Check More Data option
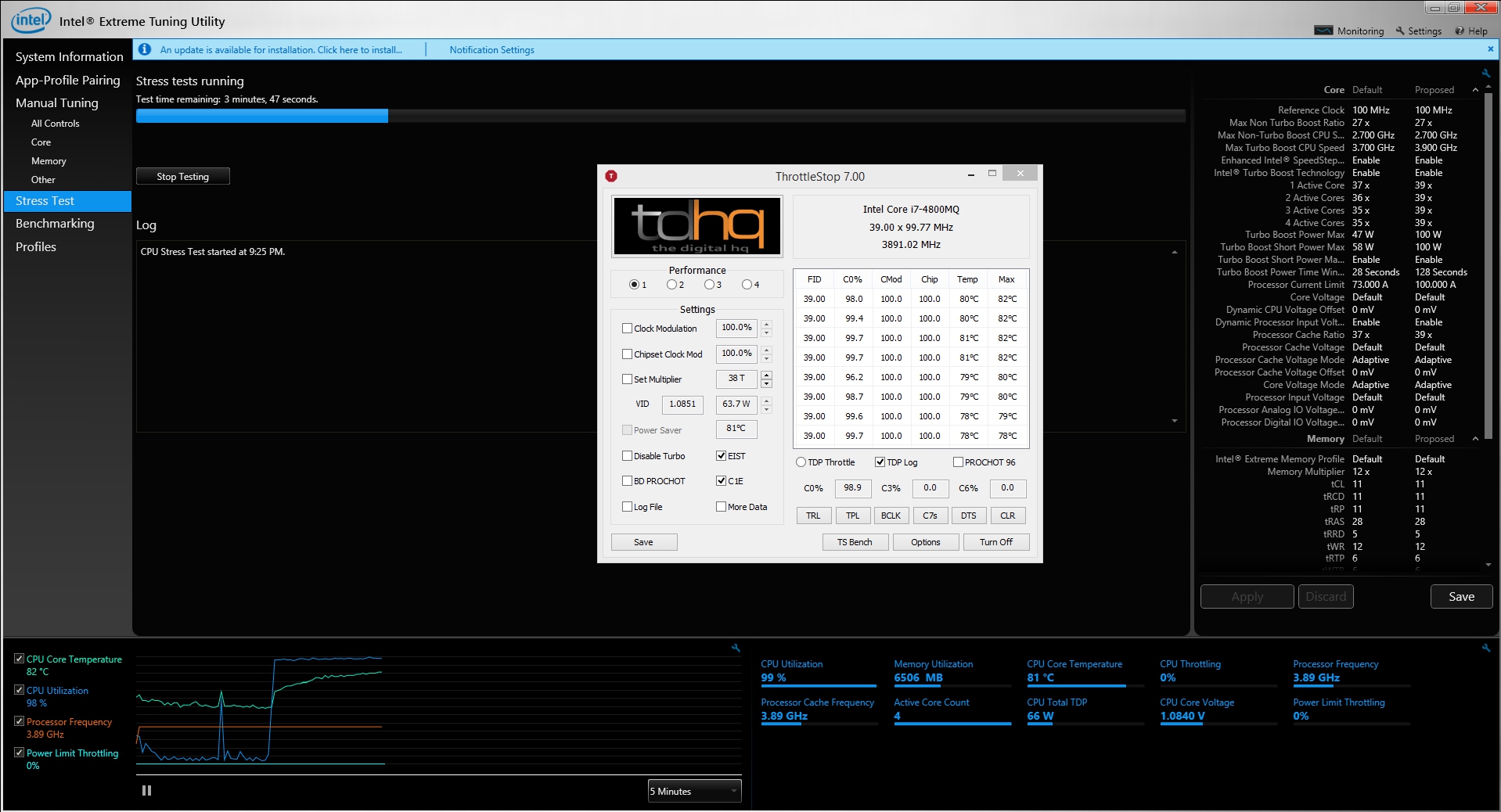This screenshot has width=1501, height=812. point(721,507)
